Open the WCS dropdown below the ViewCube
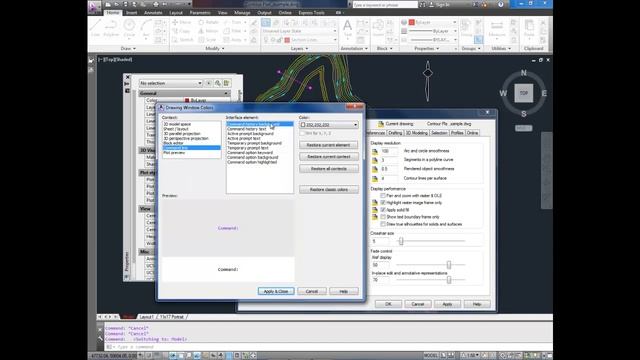640x360 pixels. (x=524, y=128)
